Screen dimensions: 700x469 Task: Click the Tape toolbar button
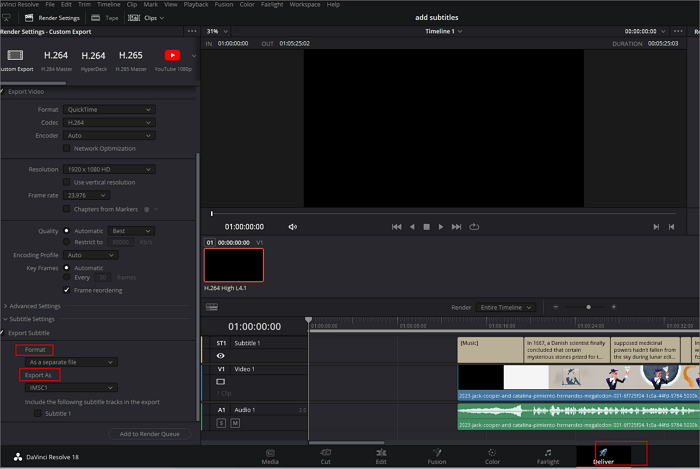pos(105,18)
